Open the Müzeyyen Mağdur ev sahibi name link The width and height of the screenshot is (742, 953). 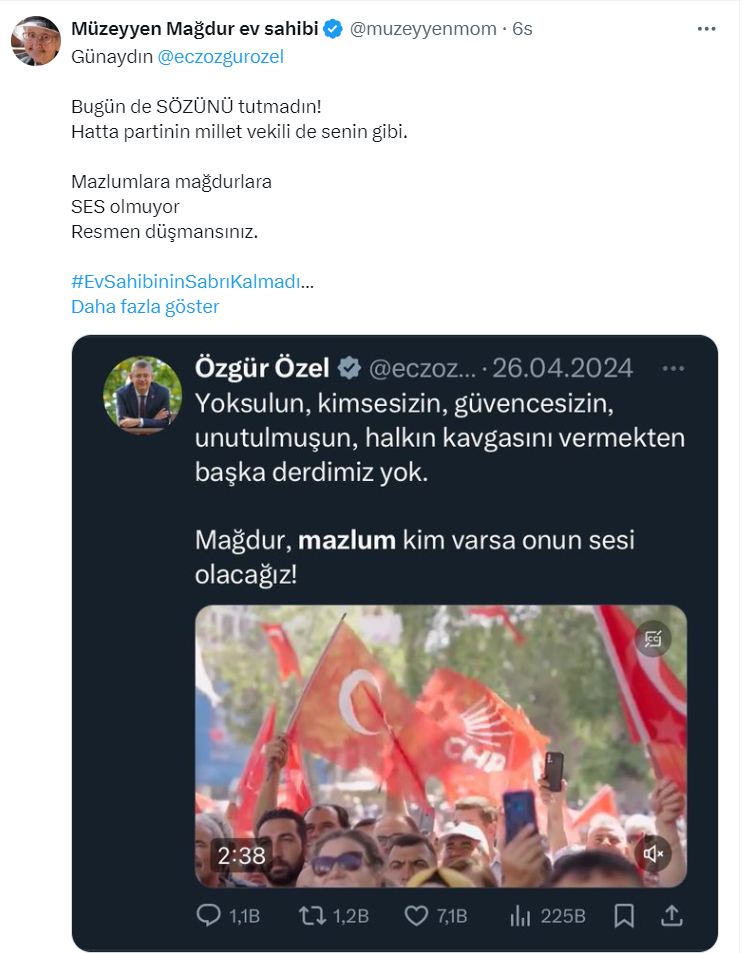click(194, 29)
